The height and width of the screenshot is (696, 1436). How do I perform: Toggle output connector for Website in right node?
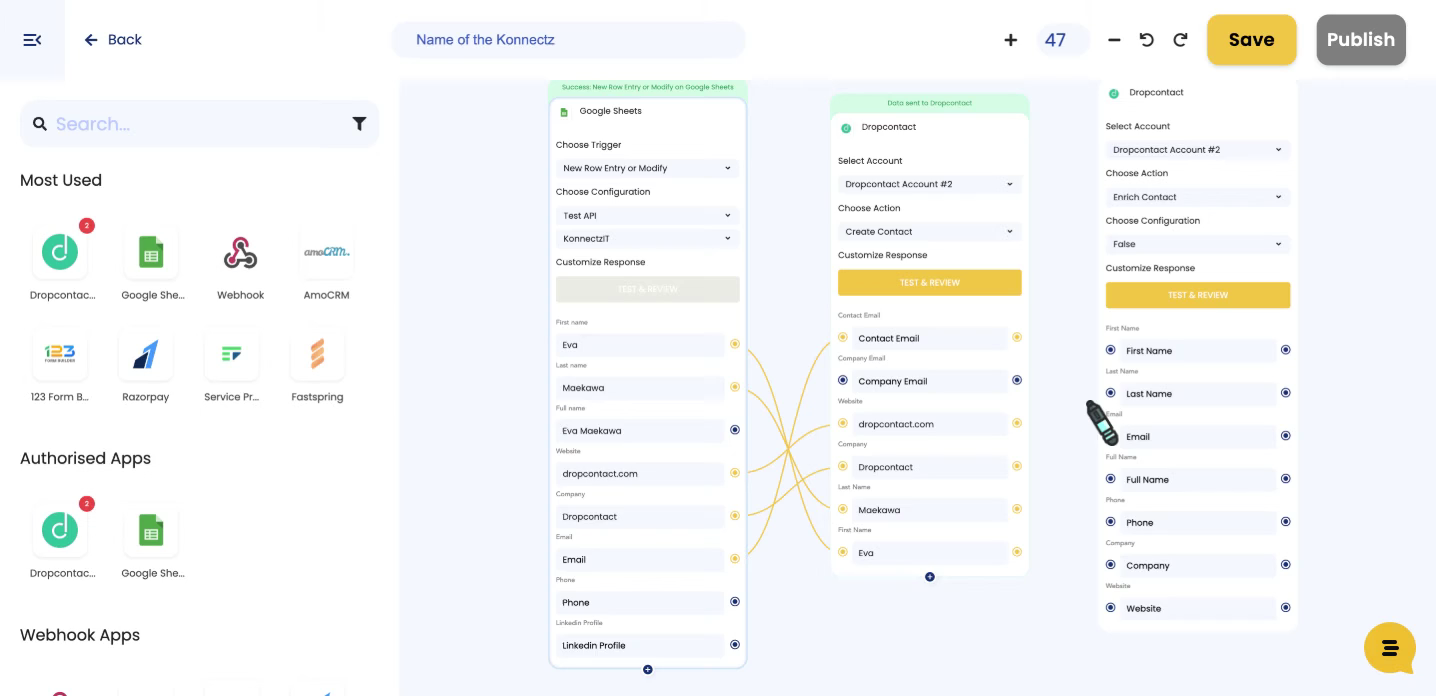(1285, 607)
